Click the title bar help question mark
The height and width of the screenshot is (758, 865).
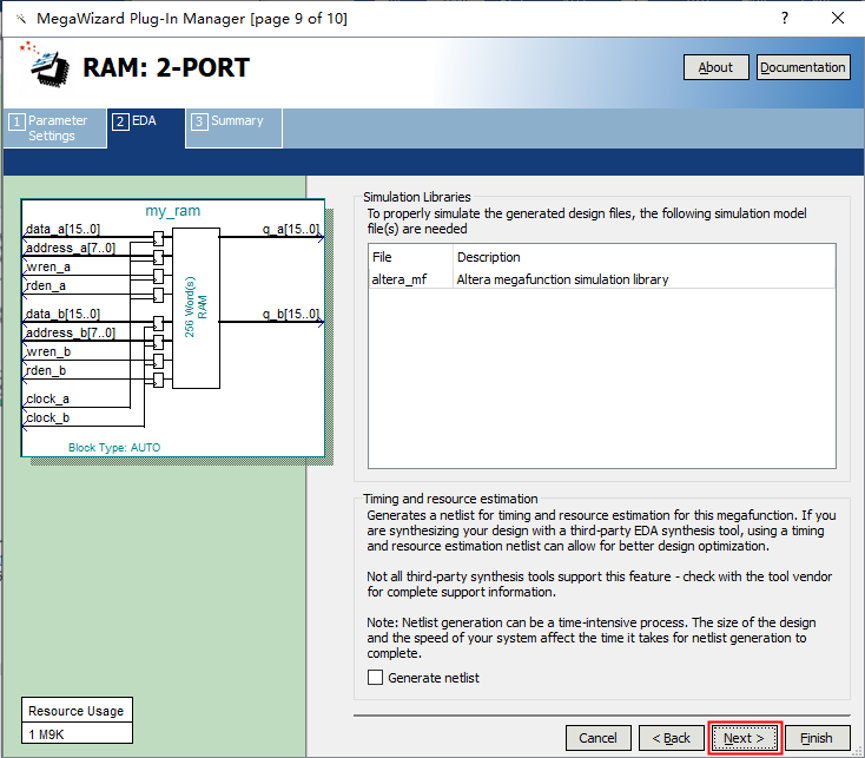785,18
